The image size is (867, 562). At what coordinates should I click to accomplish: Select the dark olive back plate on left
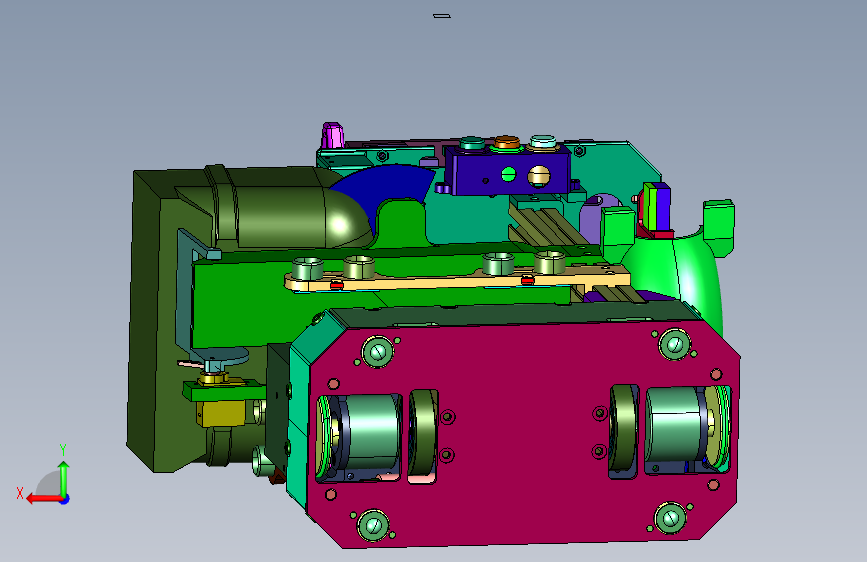[x=145, y=321]
